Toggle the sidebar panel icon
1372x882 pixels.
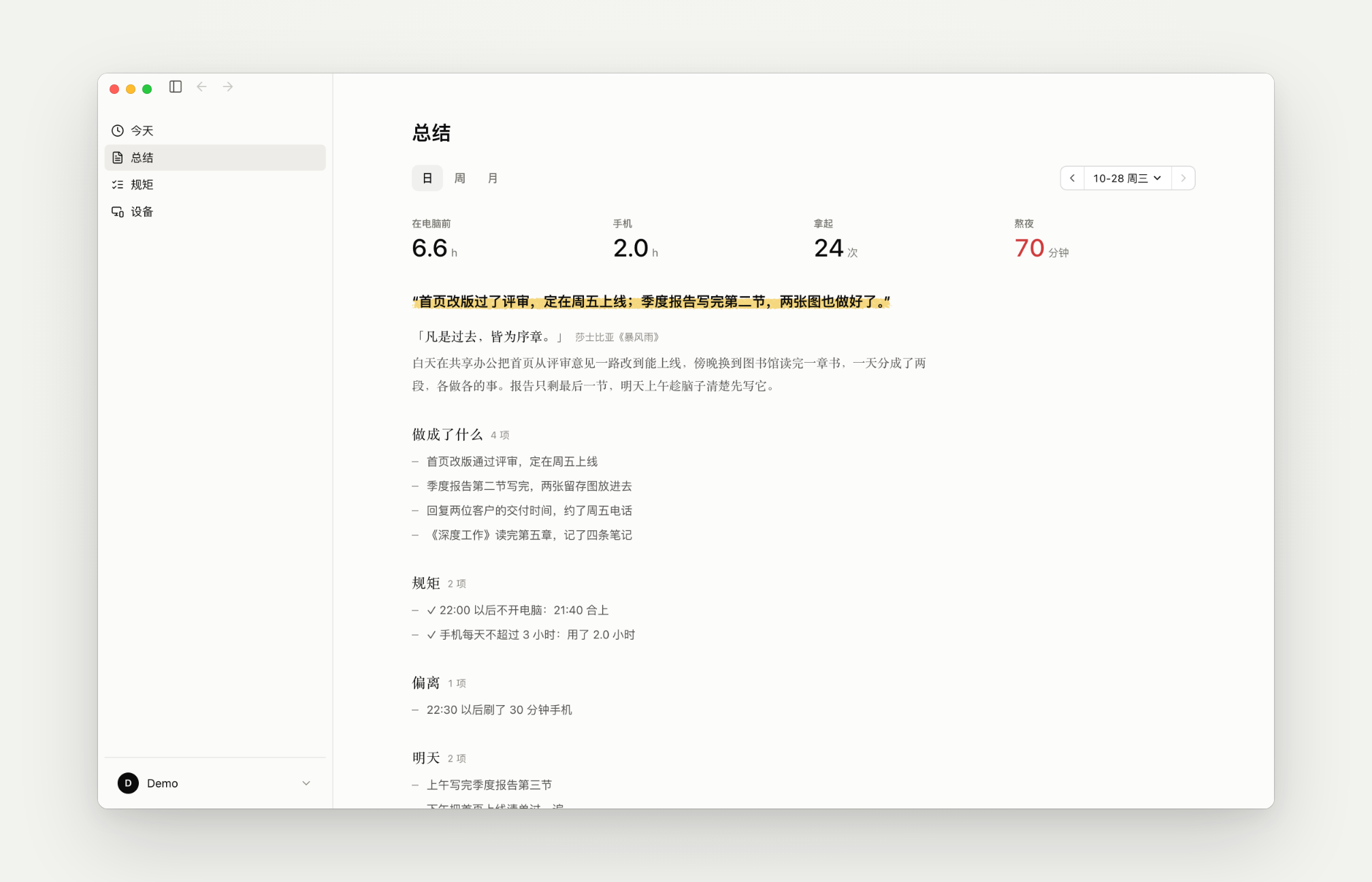point(176,86)
